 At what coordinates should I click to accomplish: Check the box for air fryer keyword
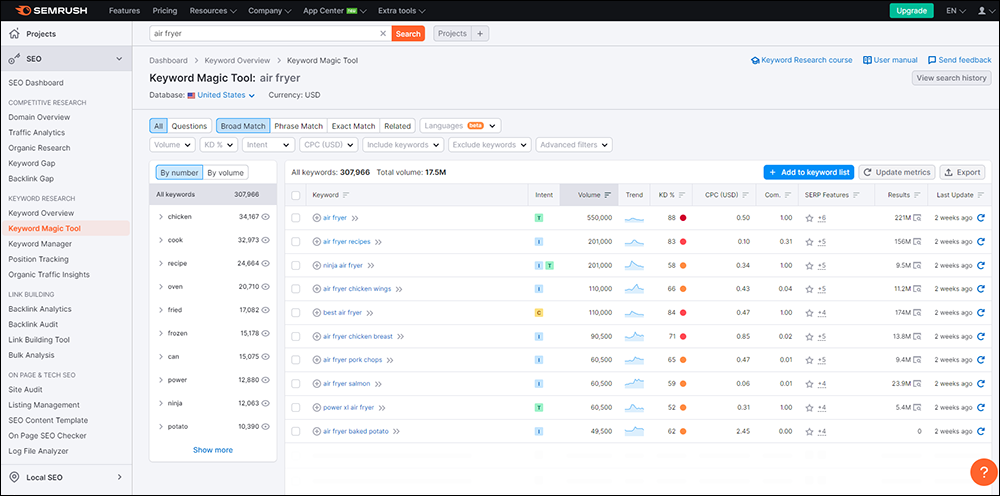pyautogui.click(x=296, y=218)
